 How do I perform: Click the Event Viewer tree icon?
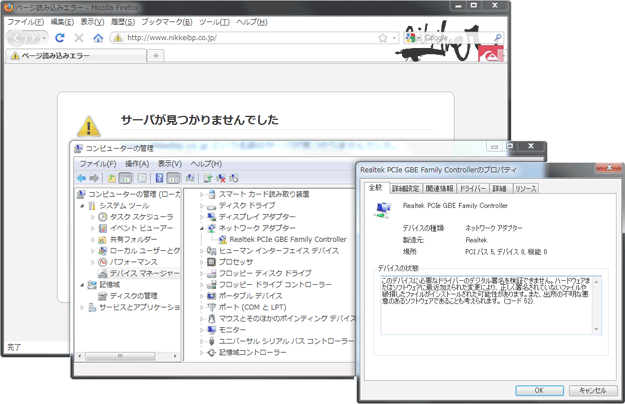[103, 228]
